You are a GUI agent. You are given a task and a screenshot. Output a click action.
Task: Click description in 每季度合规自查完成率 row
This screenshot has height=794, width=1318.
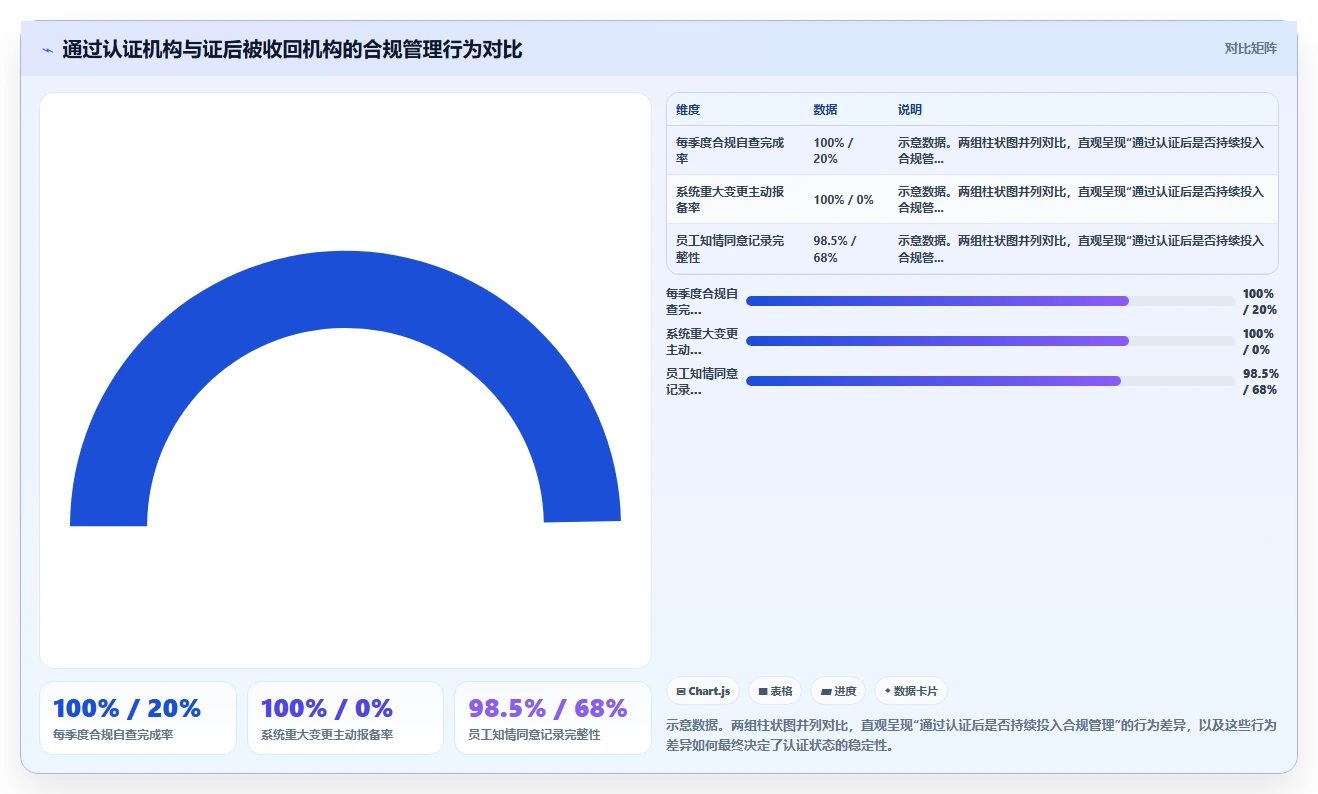[x=1081, y=150]
